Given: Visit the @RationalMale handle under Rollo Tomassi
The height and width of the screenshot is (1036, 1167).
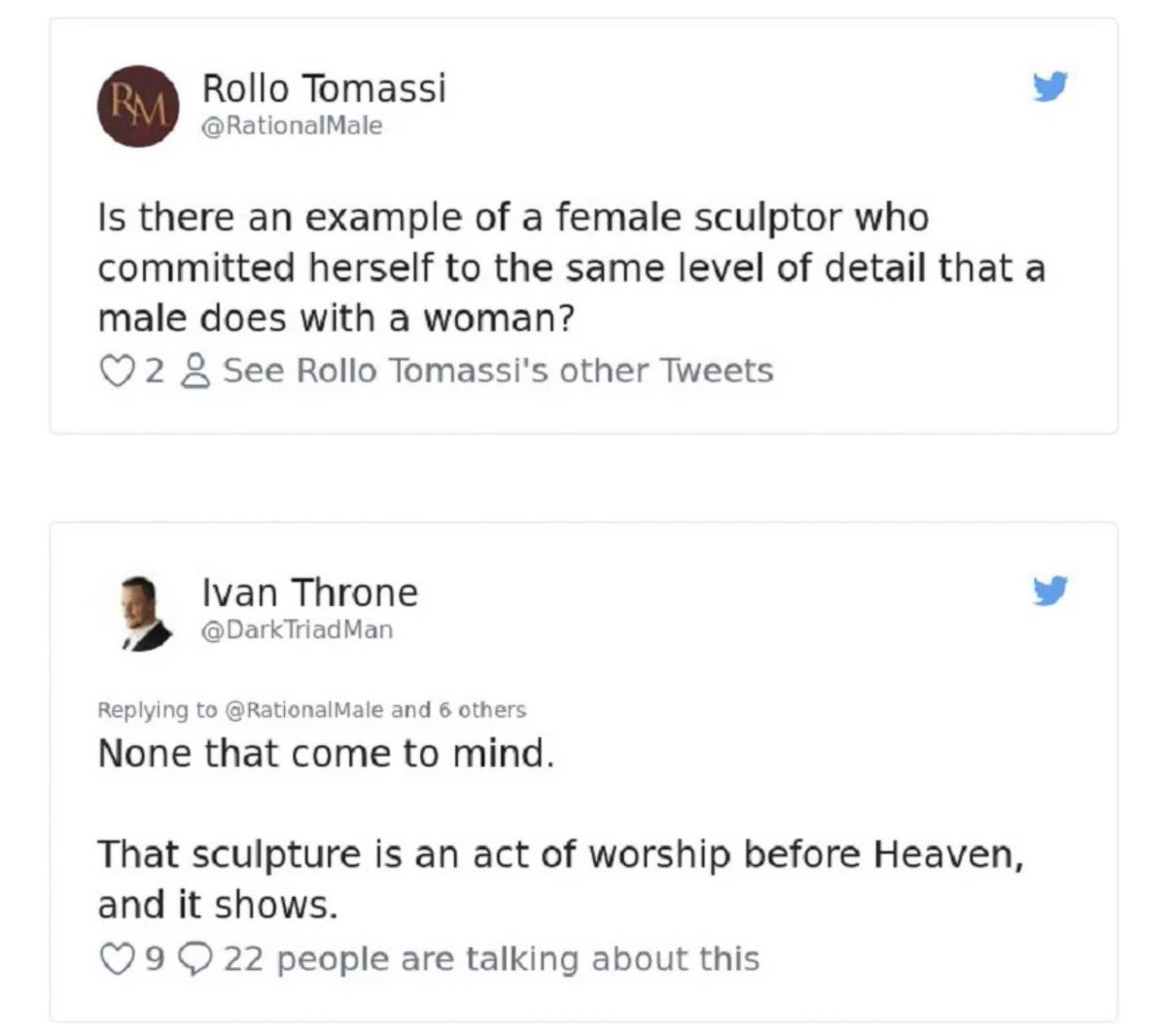Looking at the screenshot, I should (x=292, y=126).
